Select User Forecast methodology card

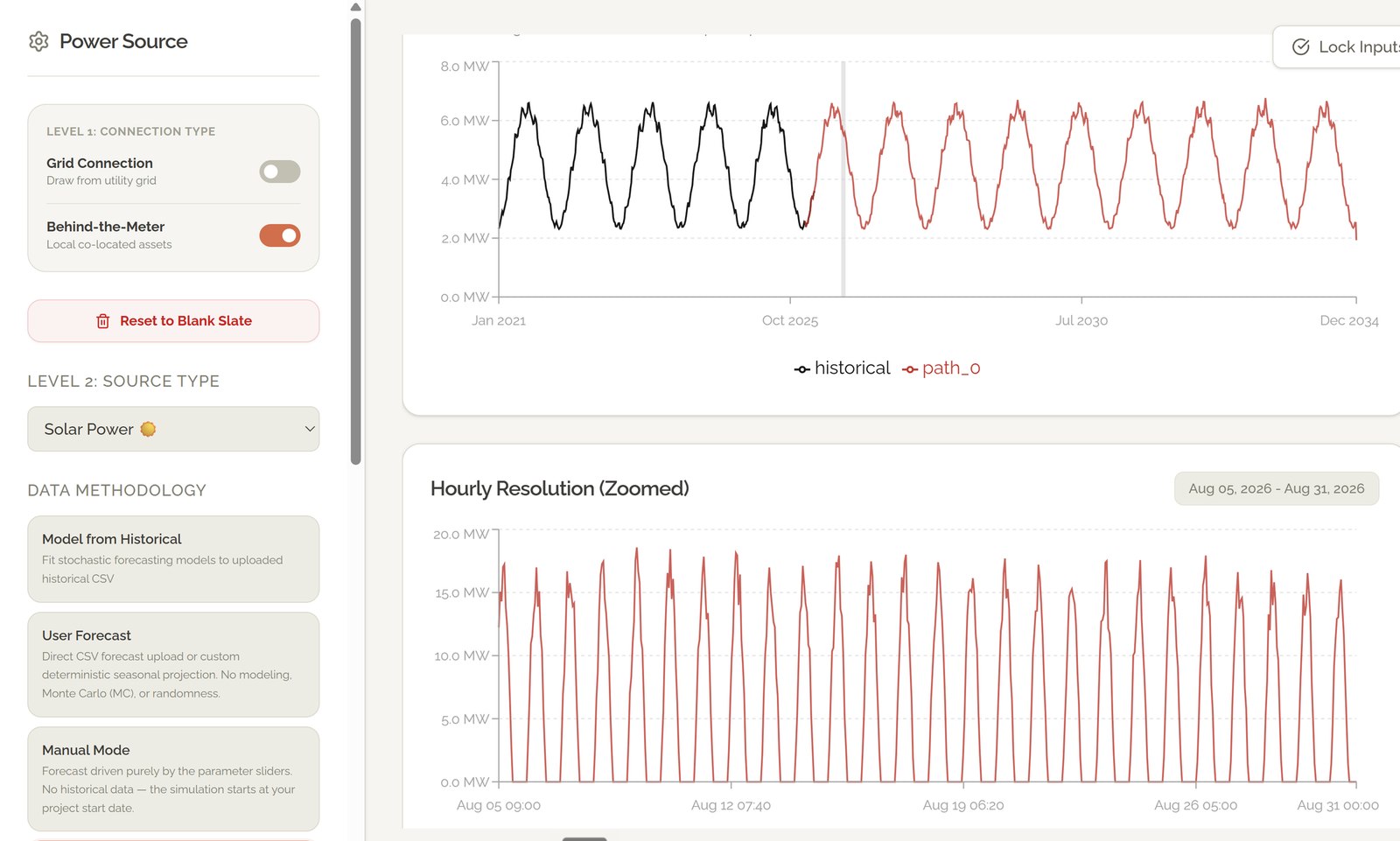tap(173, 664)
